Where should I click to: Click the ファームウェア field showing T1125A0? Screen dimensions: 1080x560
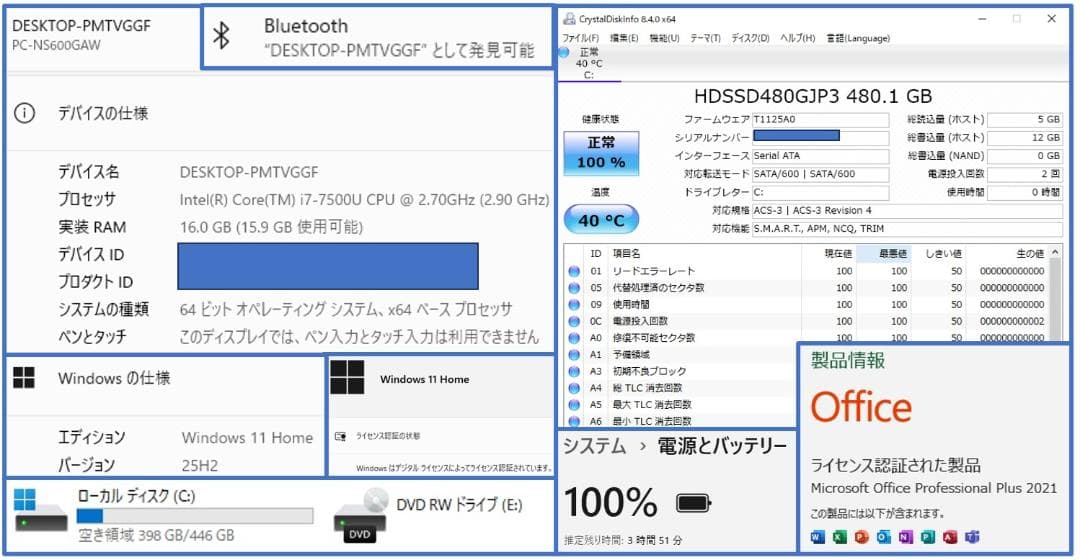click(820, 120)
